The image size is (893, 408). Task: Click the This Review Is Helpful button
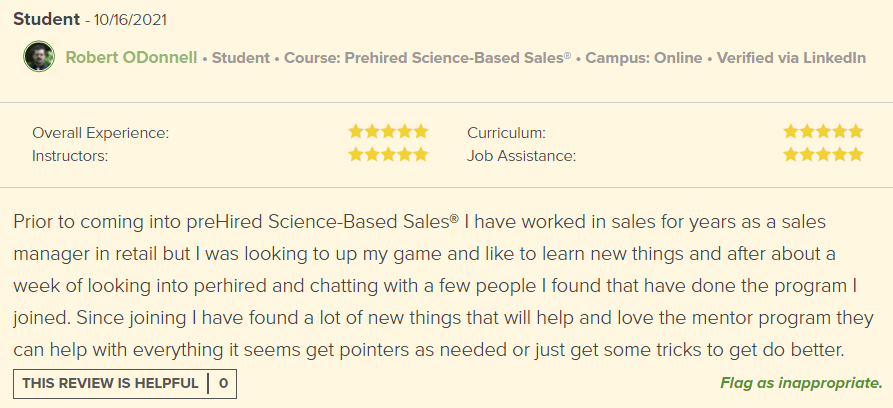(110, 383)
